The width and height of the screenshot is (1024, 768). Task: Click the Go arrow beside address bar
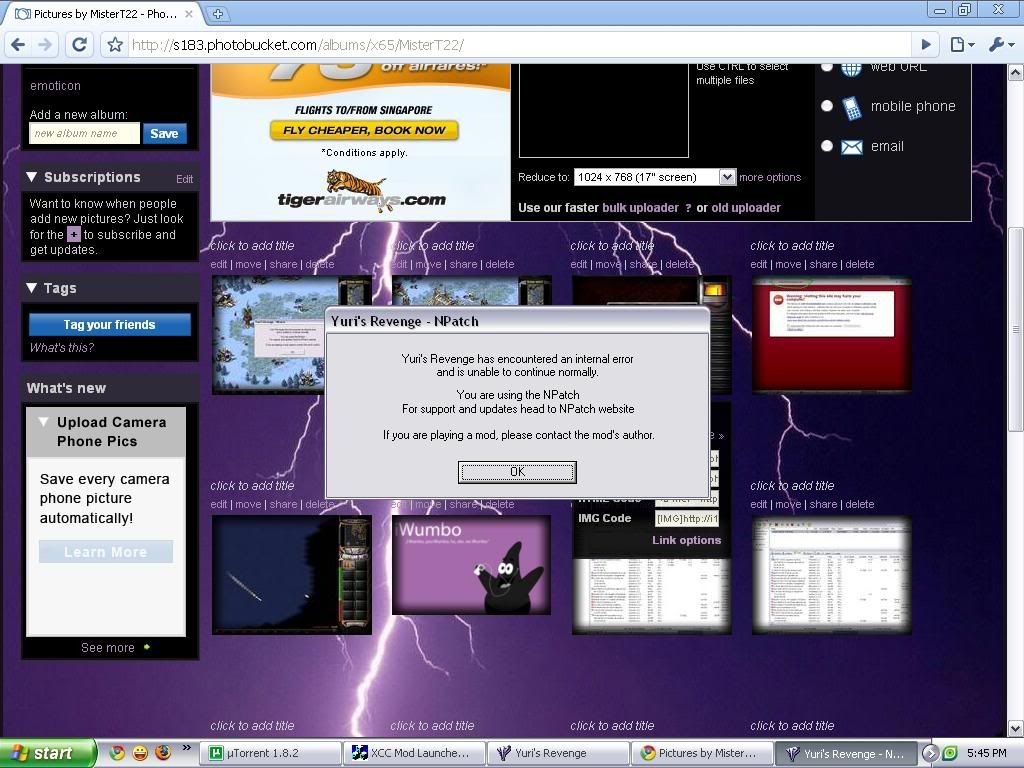(x=926, y=44)
